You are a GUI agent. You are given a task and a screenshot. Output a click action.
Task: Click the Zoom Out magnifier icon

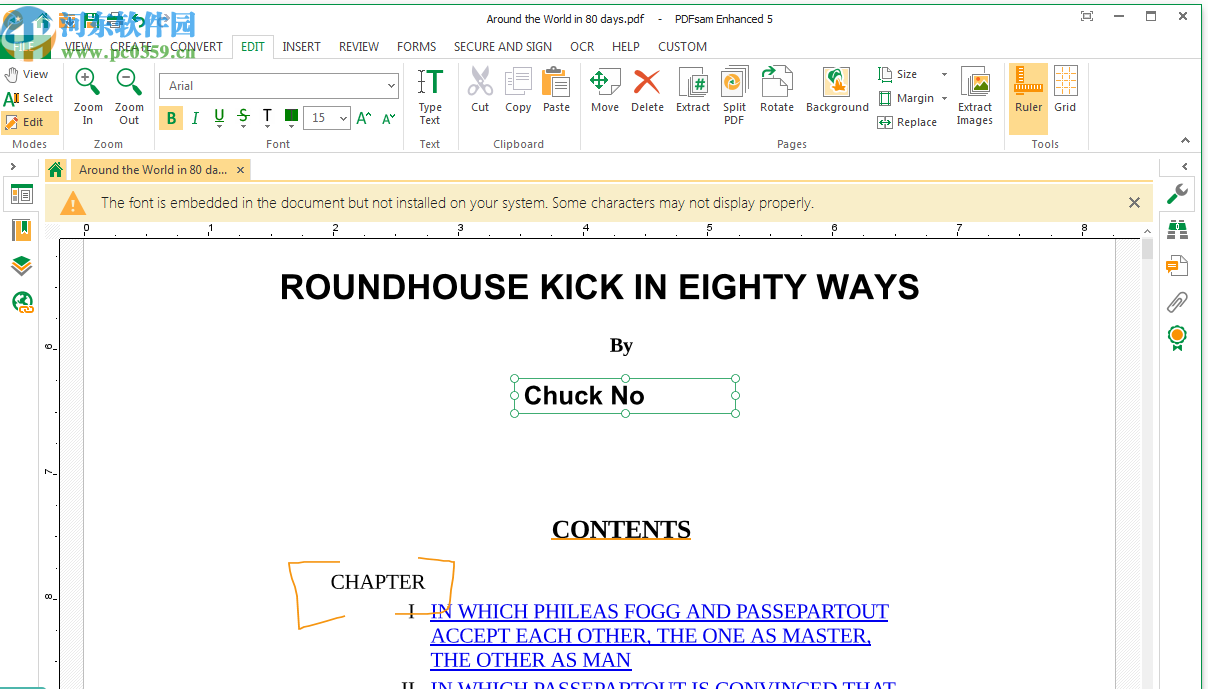tap(129, 82)
